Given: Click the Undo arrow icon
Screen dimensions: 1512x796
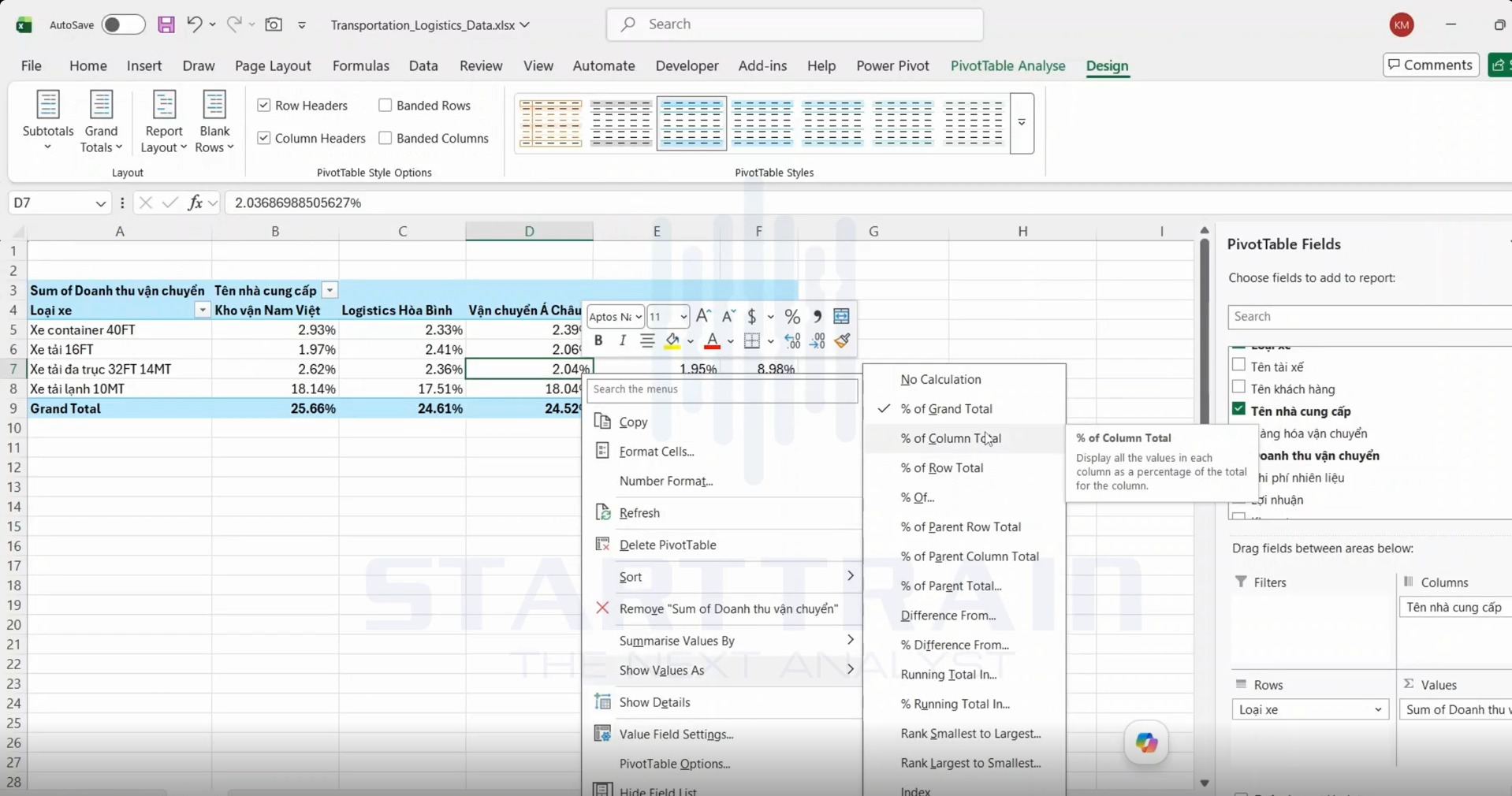Looking at the screenshot, I should [194, 24].
